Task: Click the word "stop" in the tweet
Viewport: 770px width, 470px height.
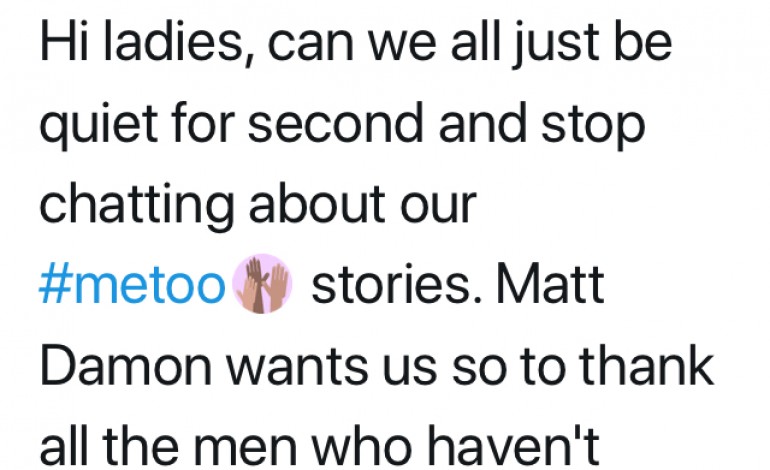Action: pos(593,125)
